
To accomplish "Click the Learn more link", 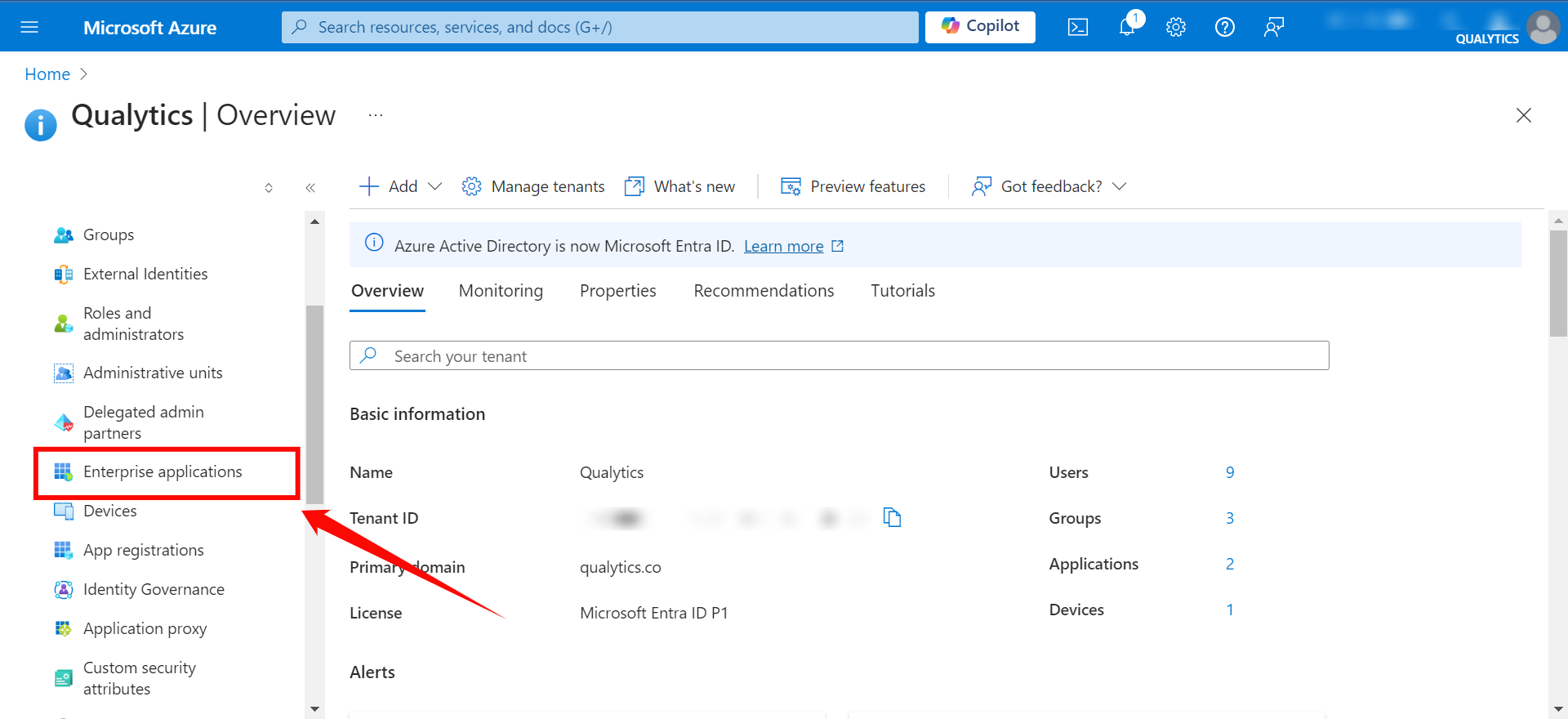I will pos(784,246).
